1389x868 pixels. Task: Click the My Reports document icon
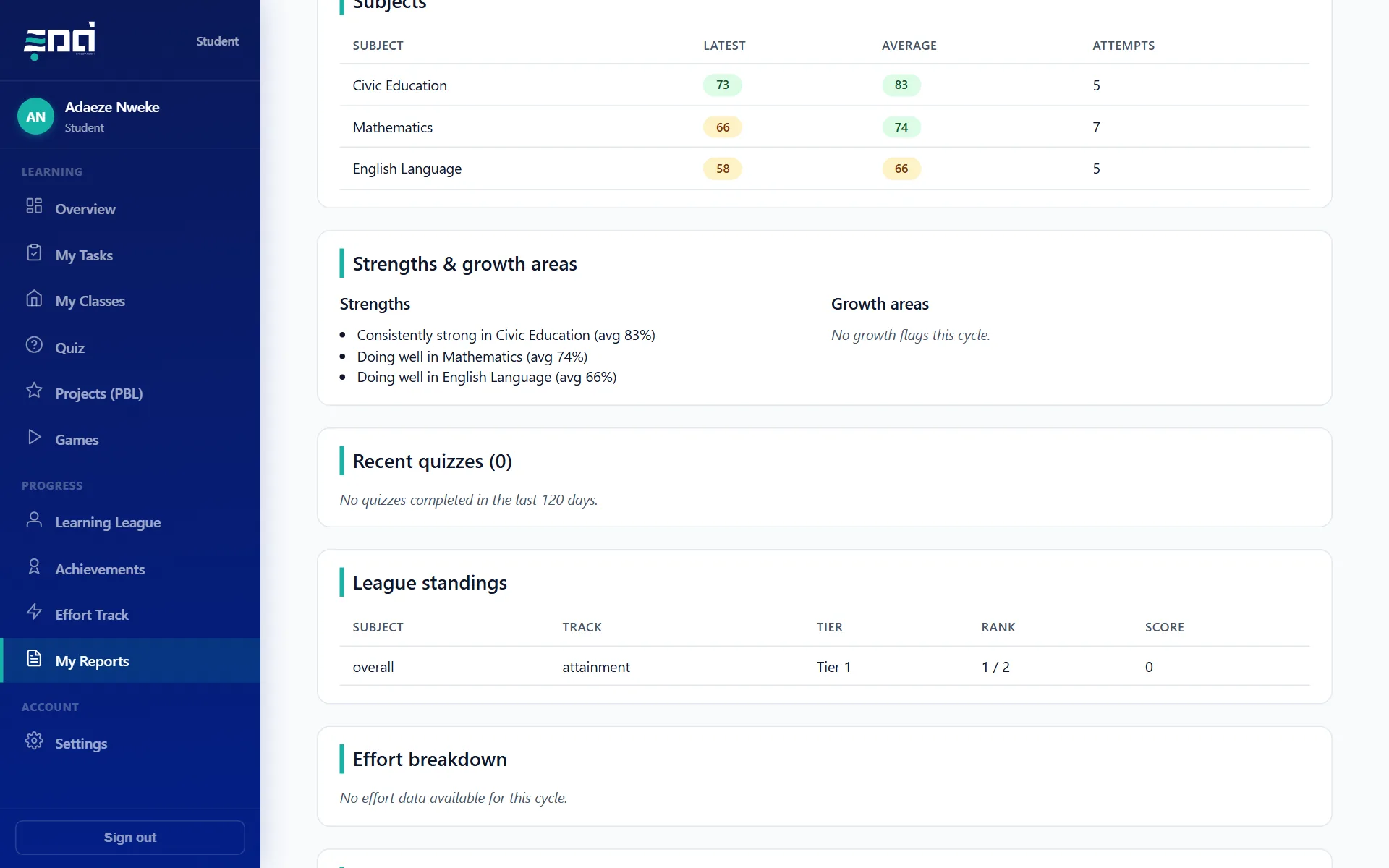coord(34,658)
